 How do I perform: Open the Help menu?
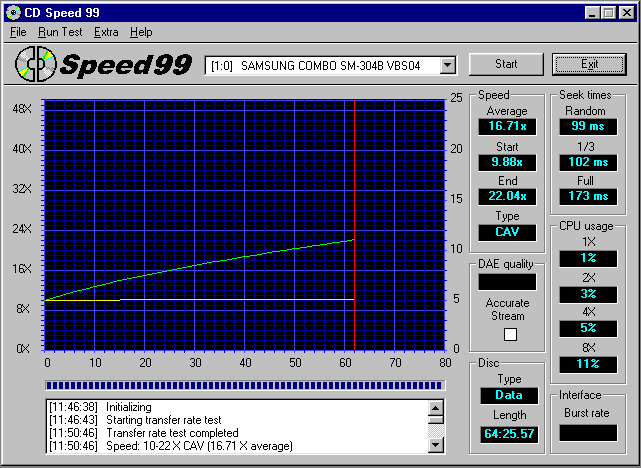pos(141,32)
